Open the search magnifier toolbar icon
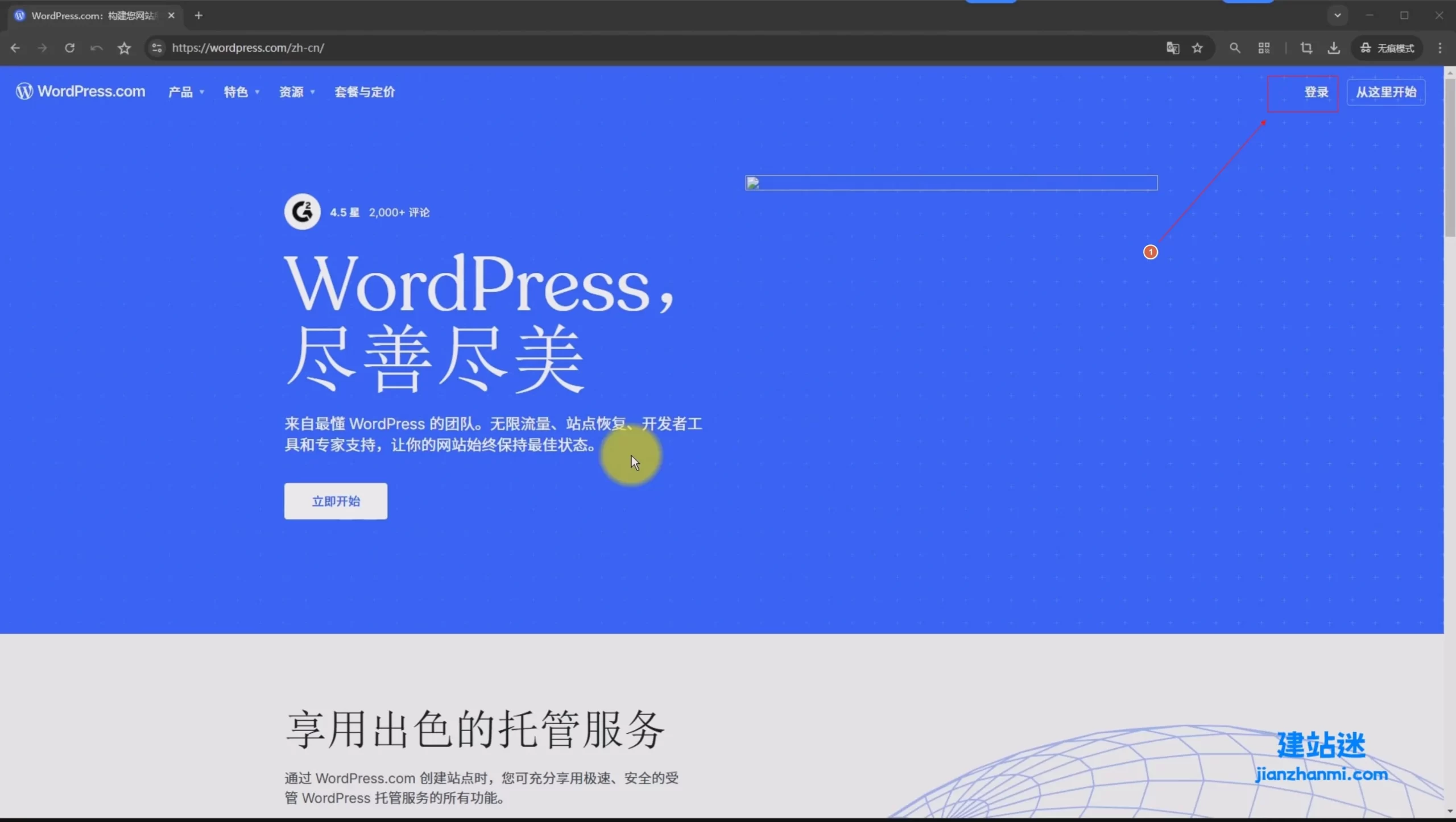The height and width of the screenshot is (822, 1456). point(1235,48)
